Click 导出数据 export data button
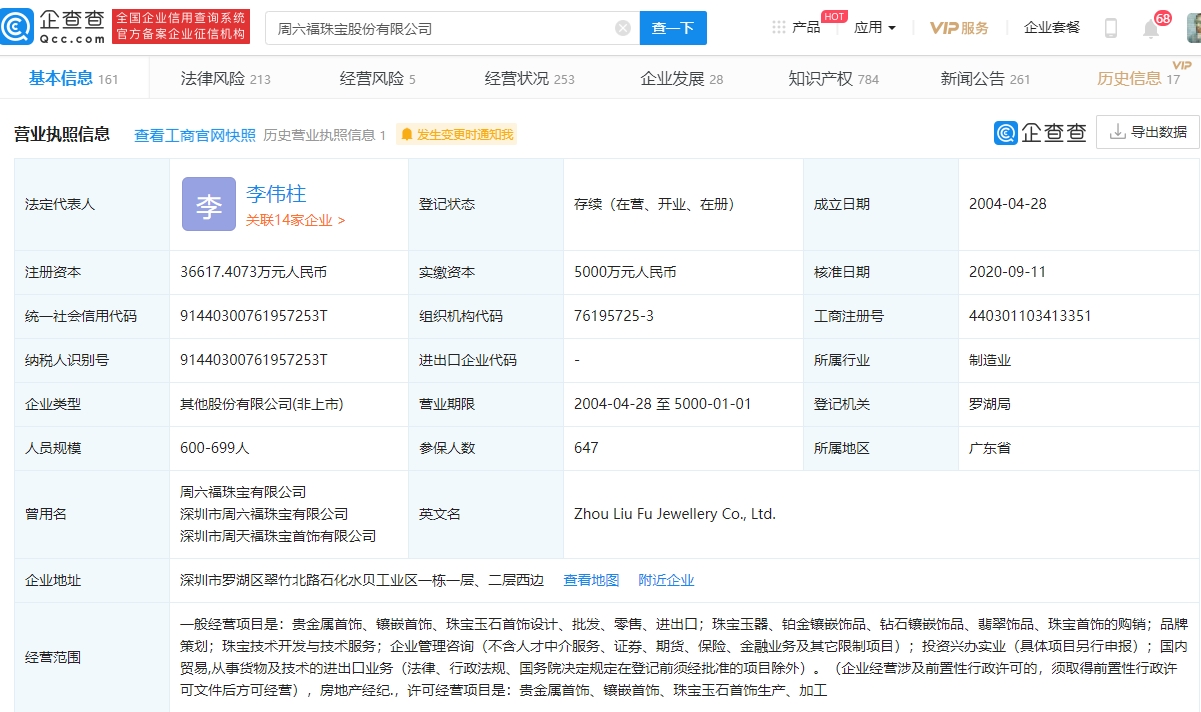The image size is (1201, 712). click(1147, 132)
